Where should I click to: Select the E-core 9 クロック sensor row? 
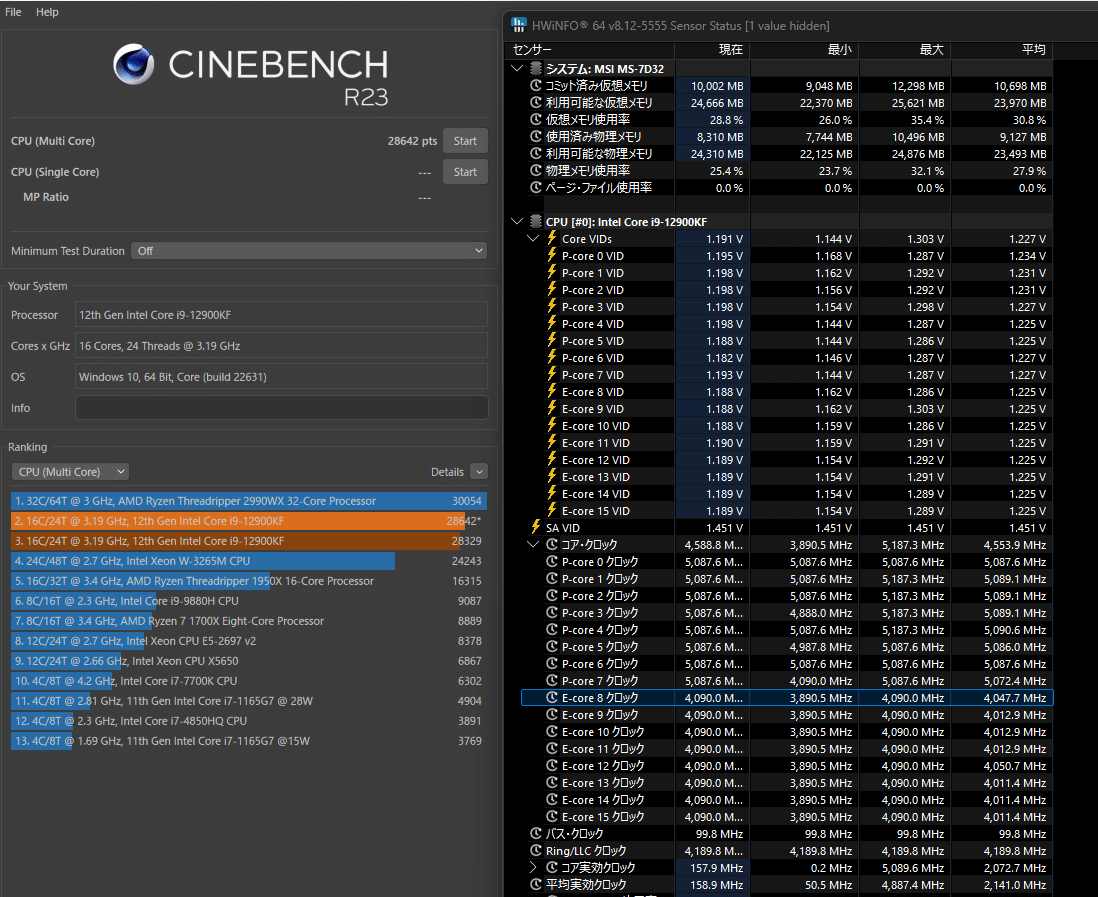click(x=787, y=714)
